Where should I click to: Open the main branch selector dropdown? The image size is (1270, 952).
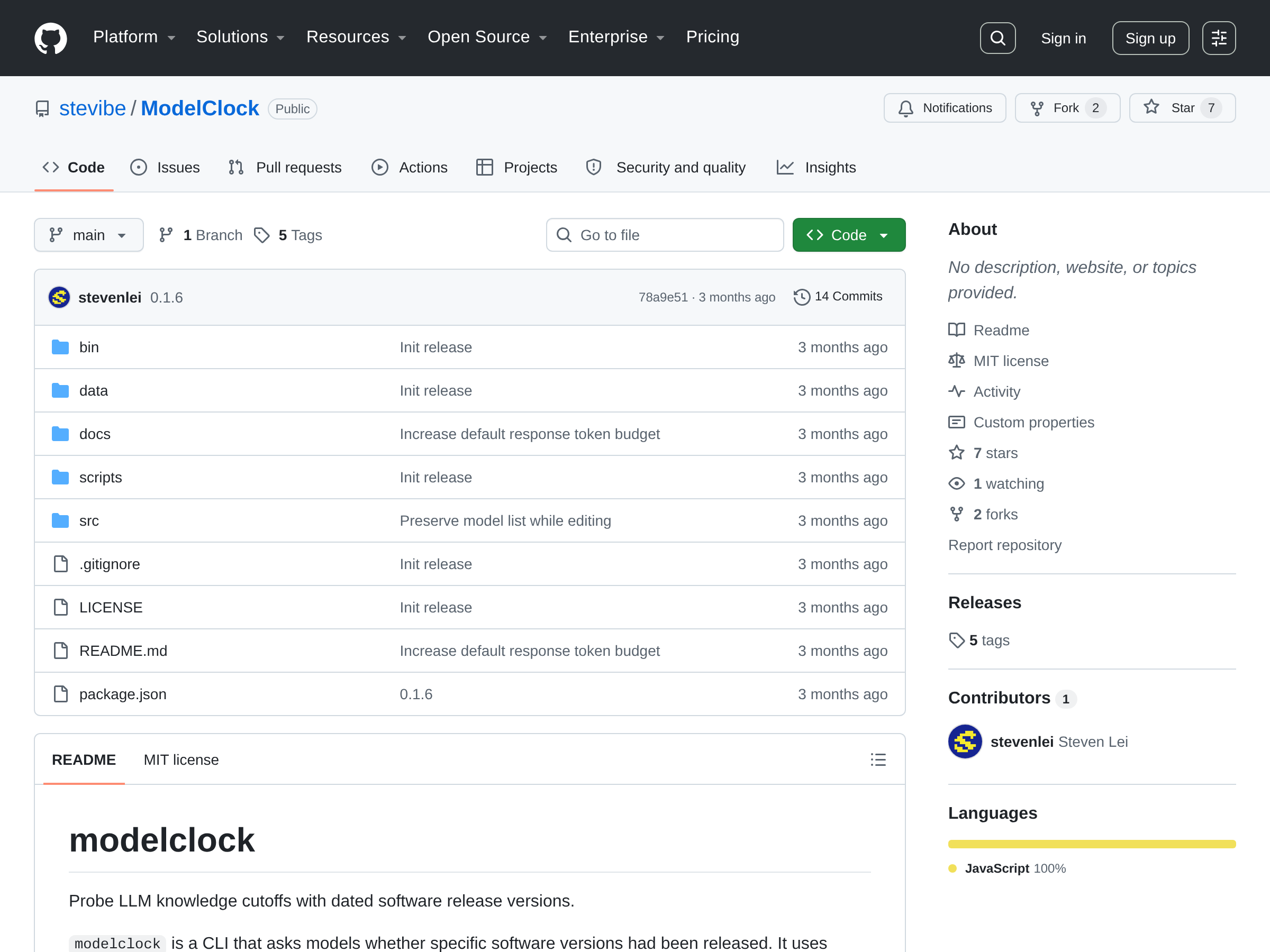coord(88,235)
